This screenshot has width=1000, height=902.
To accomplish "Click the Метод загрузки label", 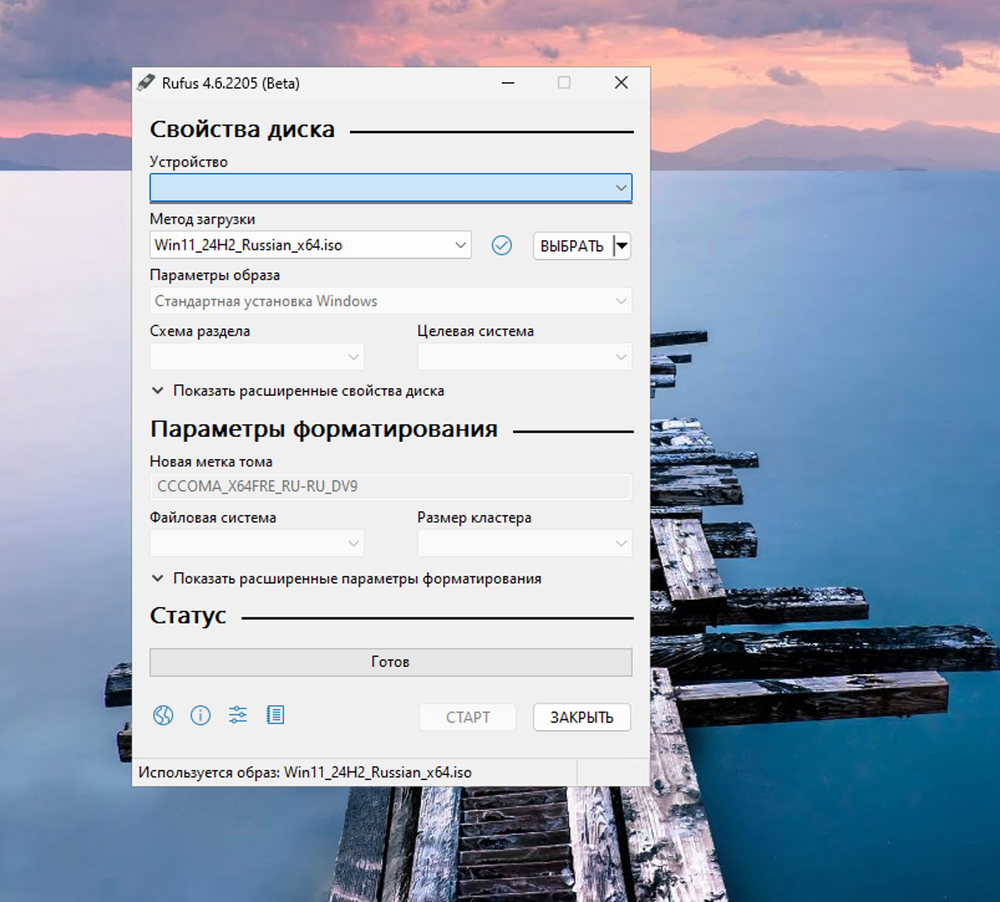I will (203, 219).
